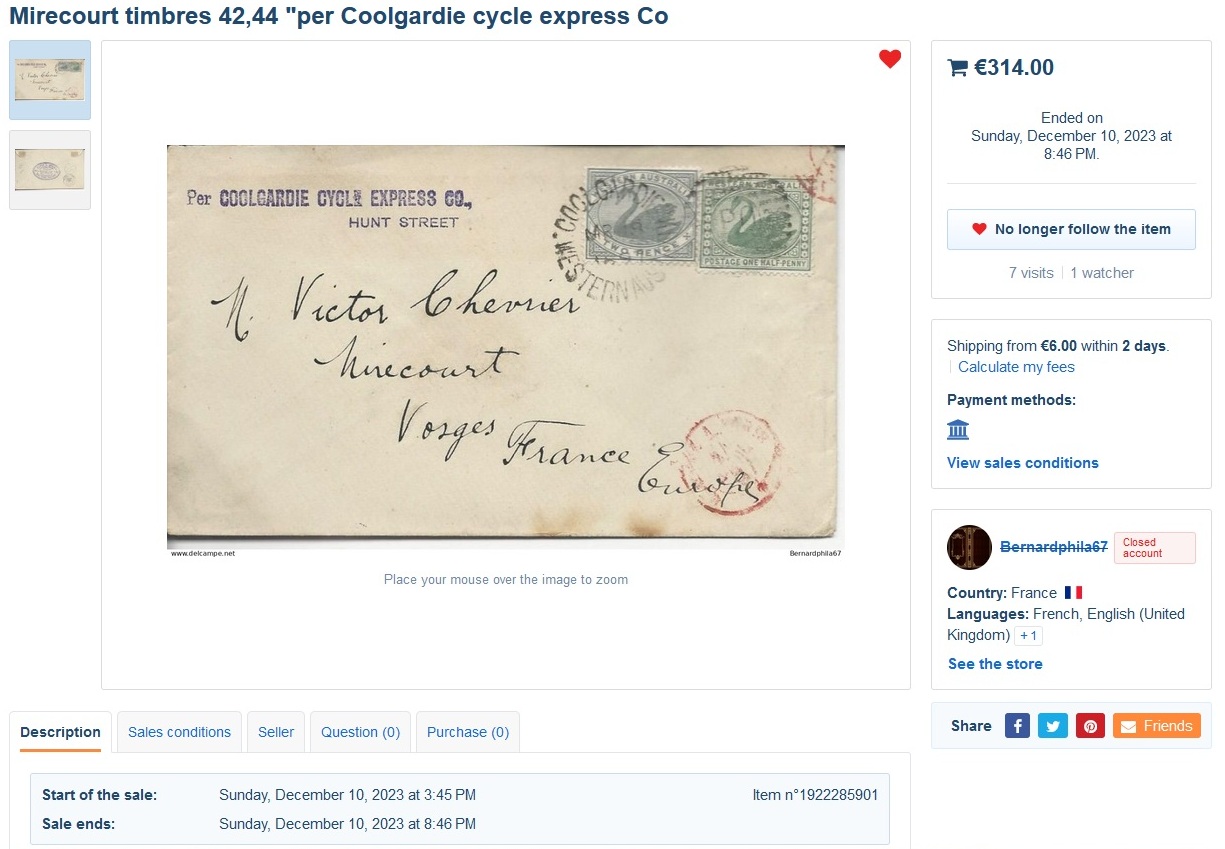Switch to the Seller tab

pos(276,732)
